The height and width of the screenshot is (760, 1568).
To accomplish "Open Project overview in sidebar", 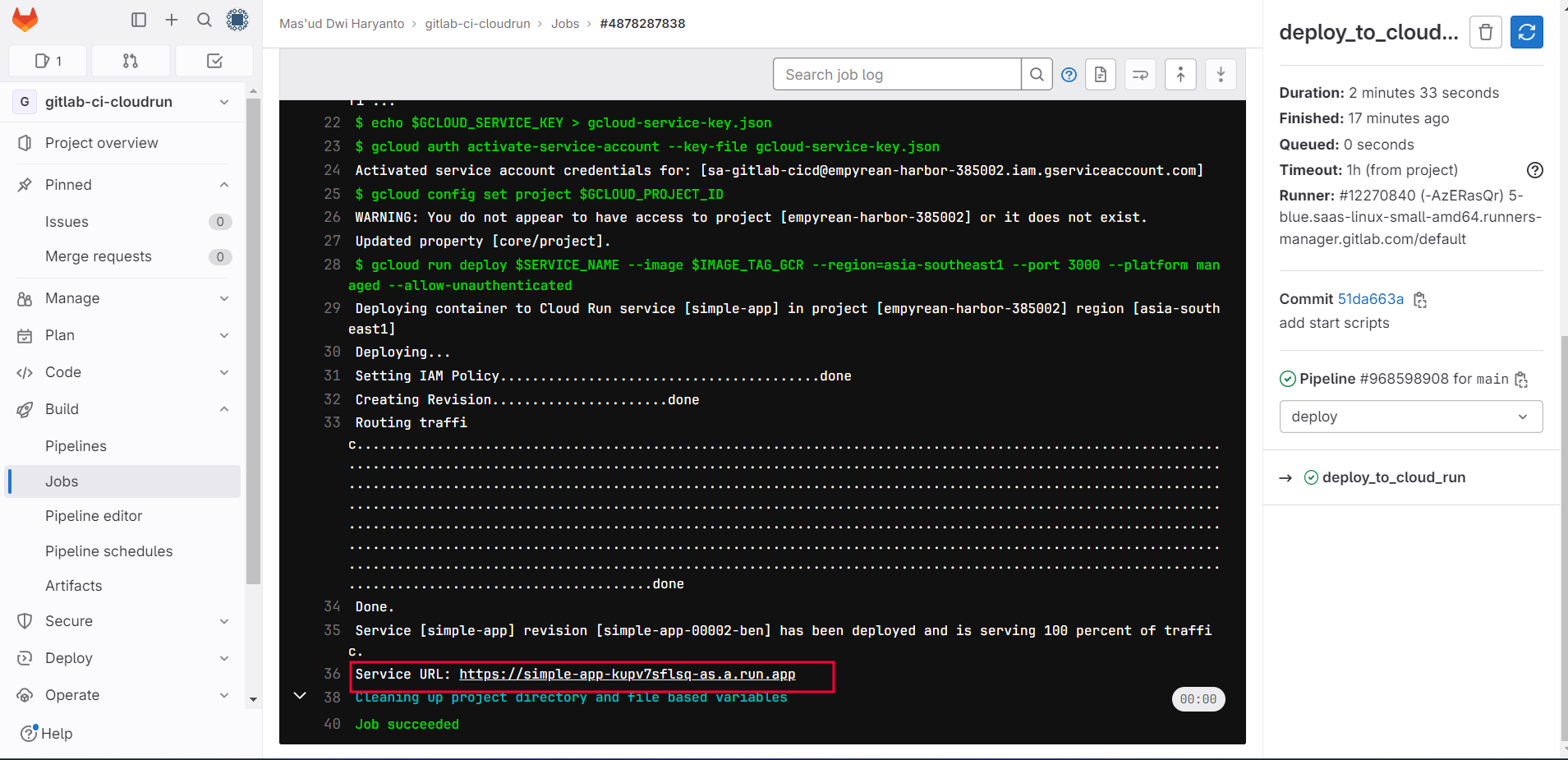I will pyautogui.click(x=123, y=143).
